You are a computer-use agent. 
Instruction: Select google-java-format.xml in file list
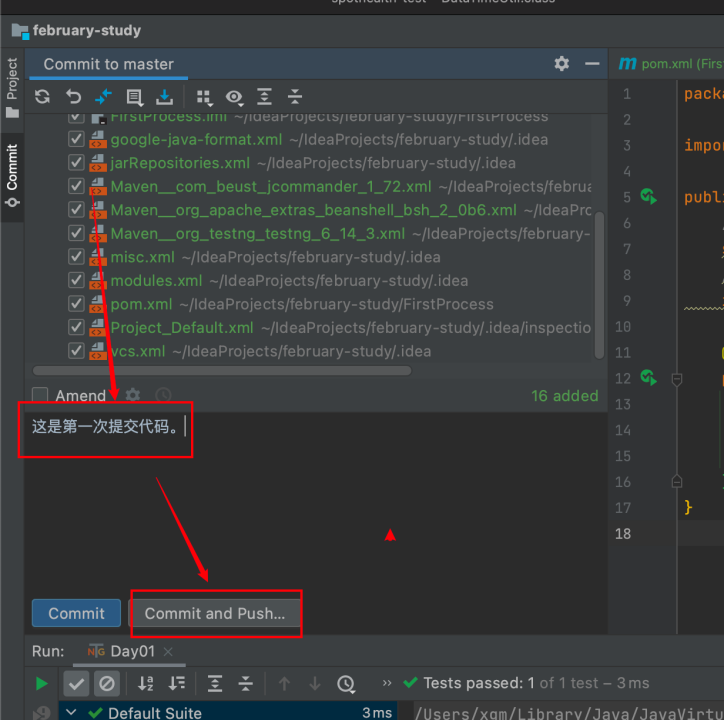coord(196,139)
